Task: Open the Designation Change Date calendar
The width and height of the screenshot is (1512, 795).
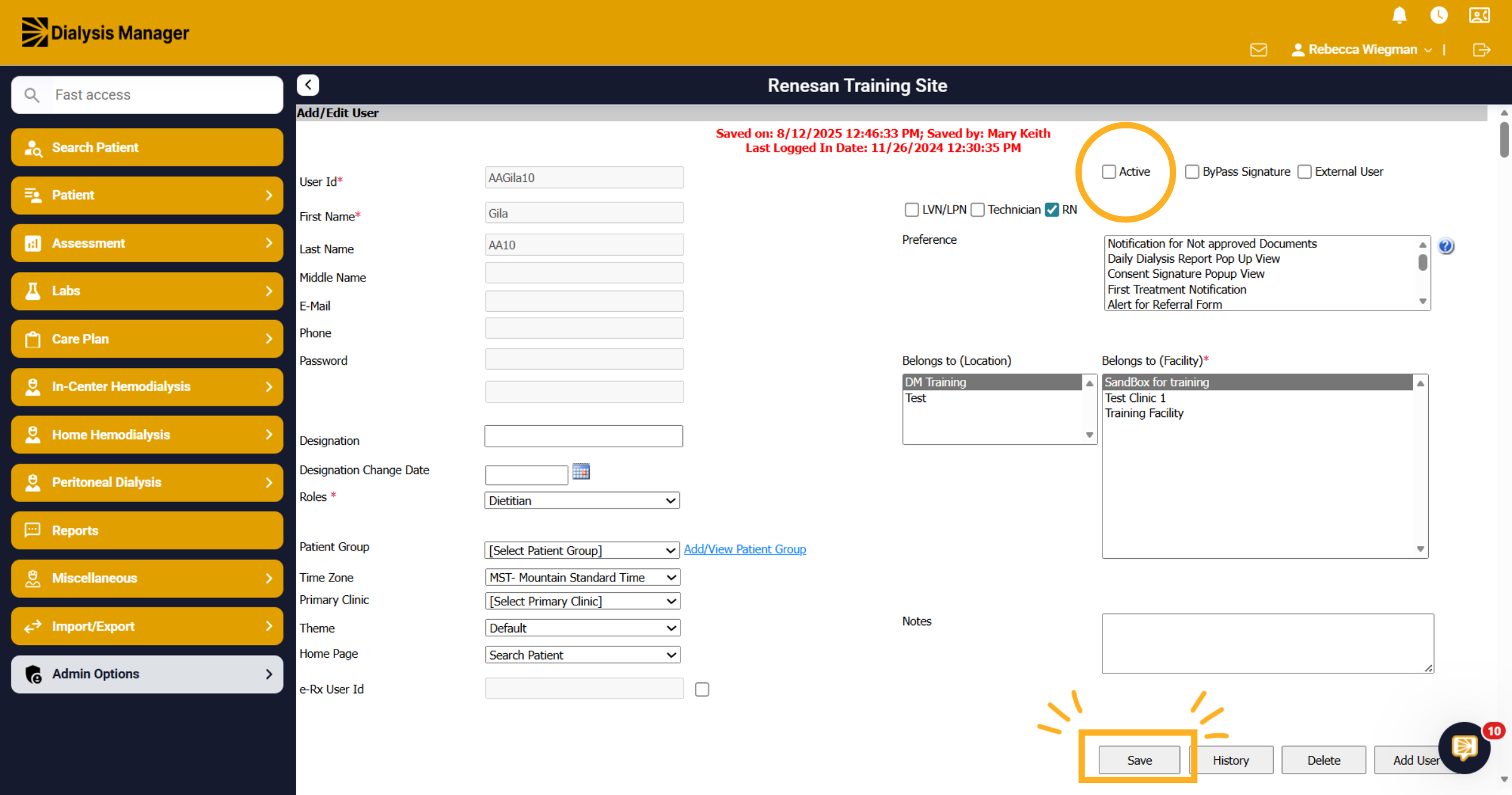Action: tap(581, 471)
